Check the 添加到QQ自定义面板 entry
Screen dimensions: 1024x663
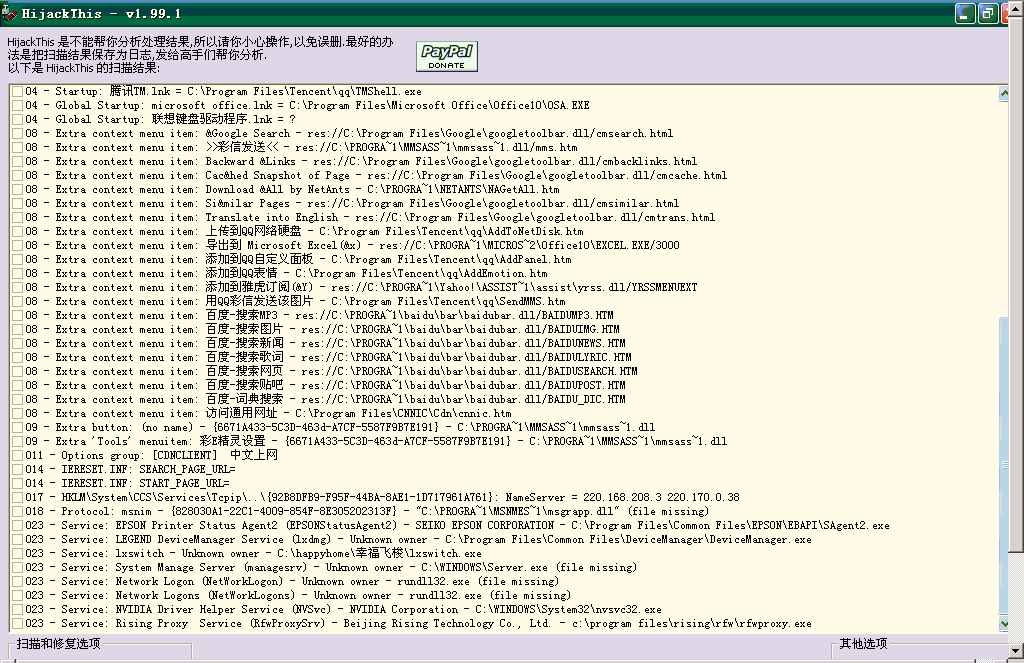point(18,259)
